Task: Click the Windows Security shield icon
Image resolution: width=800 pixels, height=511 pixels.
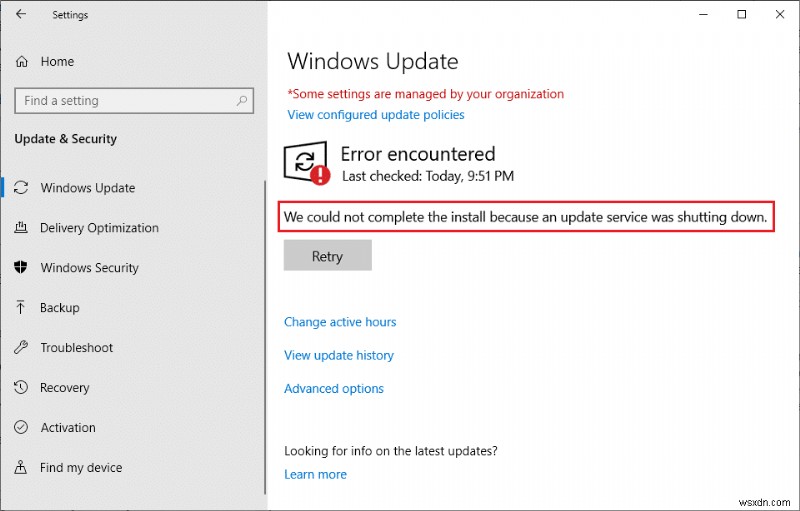Action: [21, 268]
